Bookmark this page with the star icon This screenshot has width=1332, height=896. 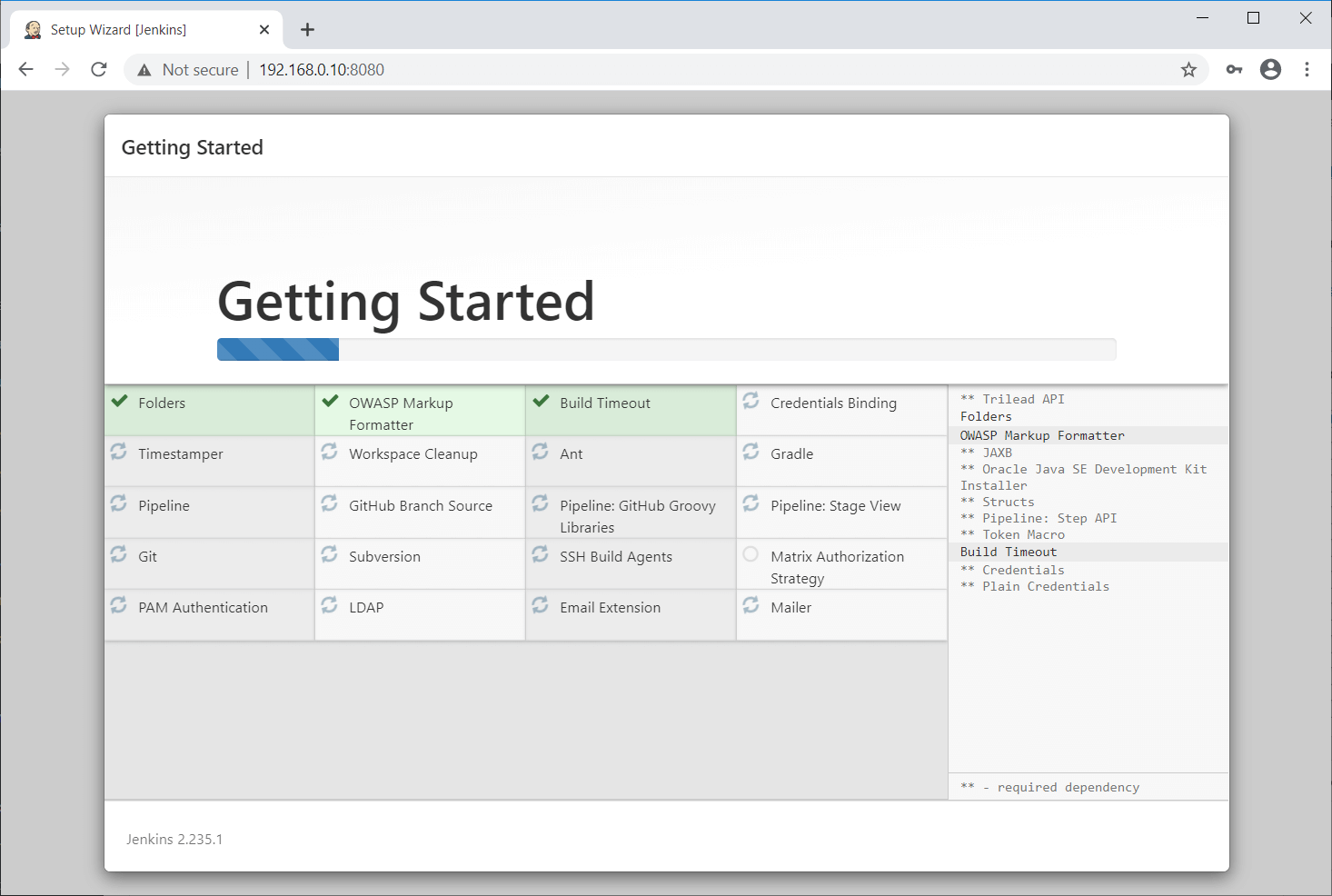(x=1188, y=70)
